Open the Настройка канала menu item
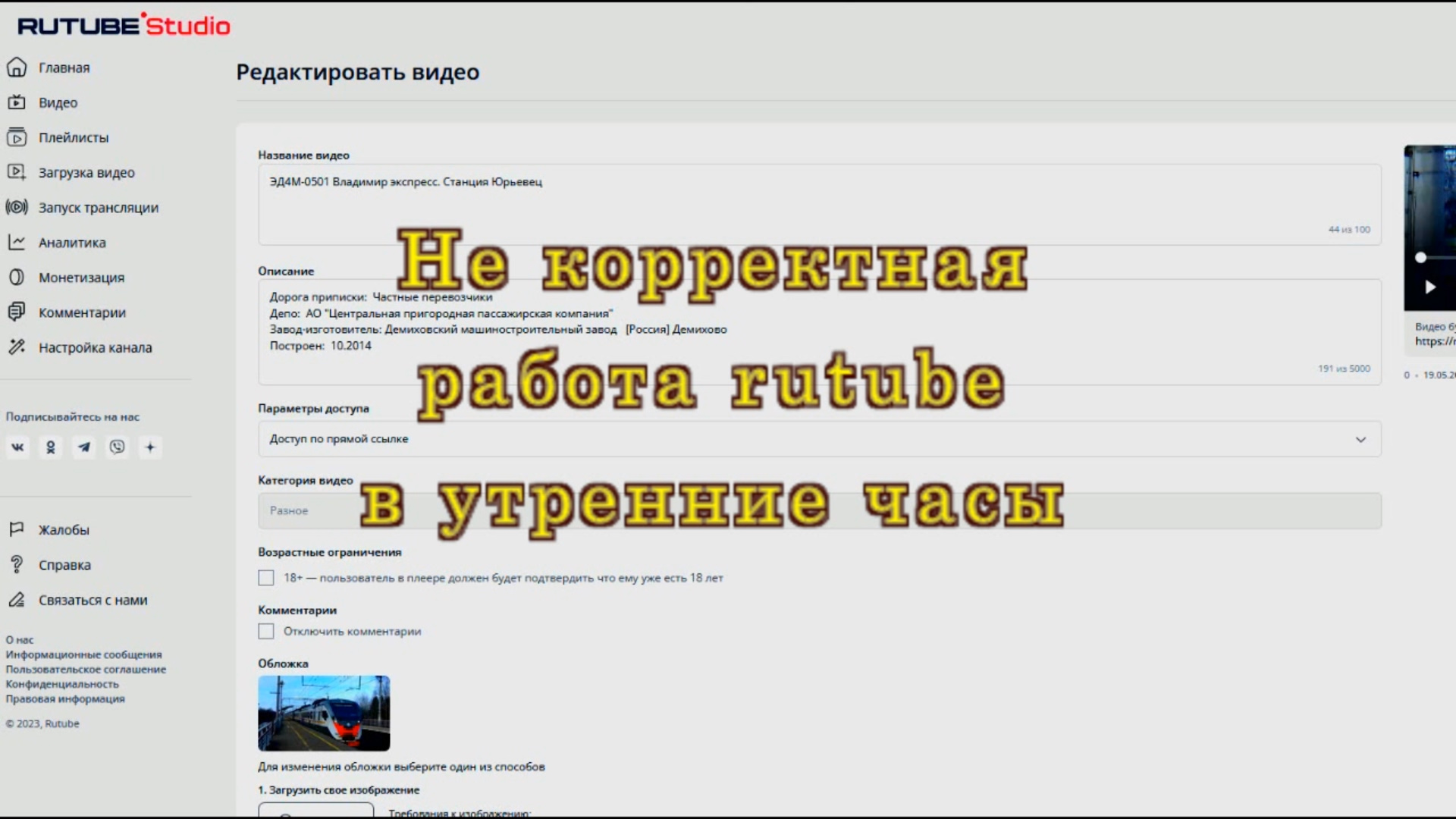This screenshot has height=819, width=1456. [95, 347]
